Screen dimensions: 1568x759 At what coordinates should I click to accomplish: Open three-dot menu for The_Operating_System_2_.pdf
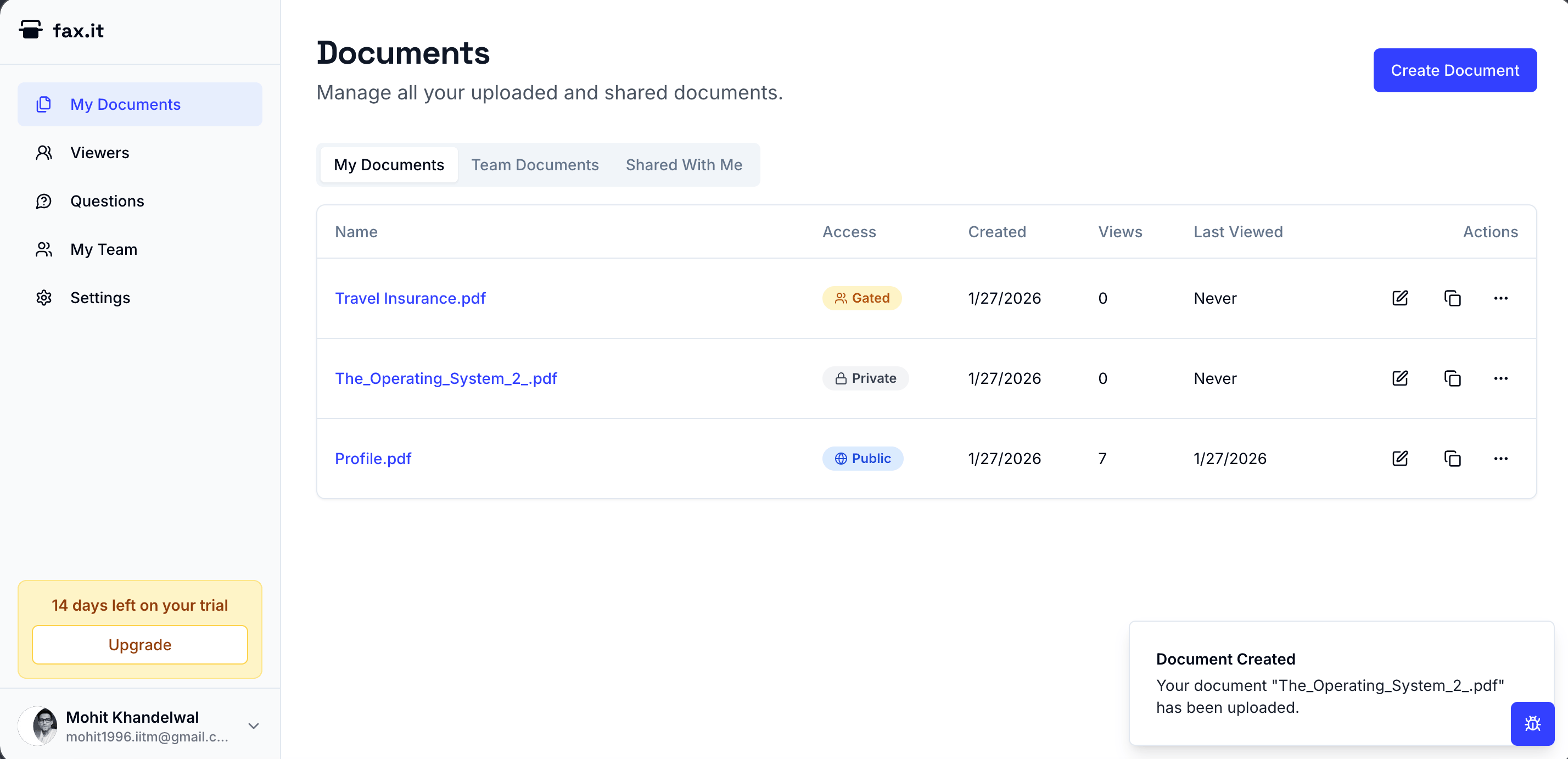pos(1500,378)
